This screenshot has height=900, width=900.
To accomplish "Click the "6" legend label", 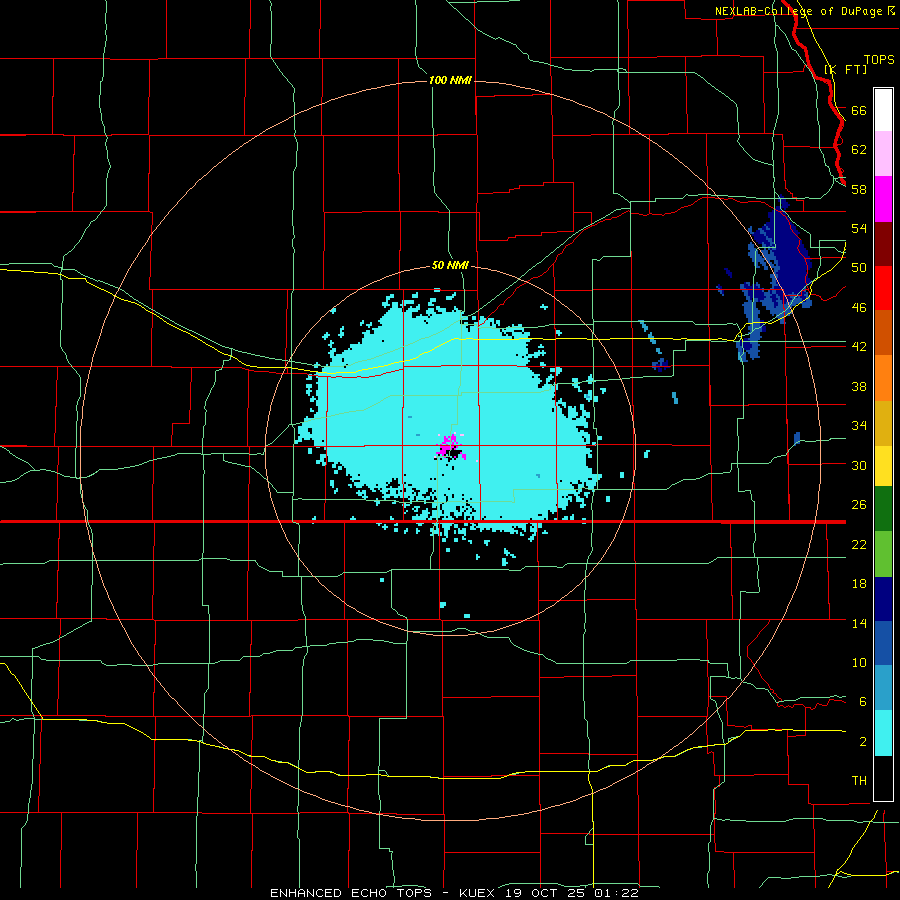I will (x=863, y=702).
